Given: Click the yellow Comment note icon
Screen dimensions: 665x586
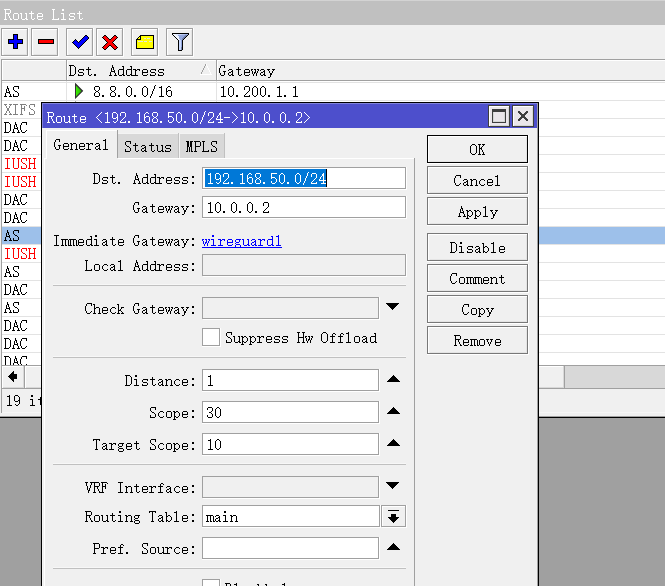Looking at the screenshot, I should (x=145, y=42).
